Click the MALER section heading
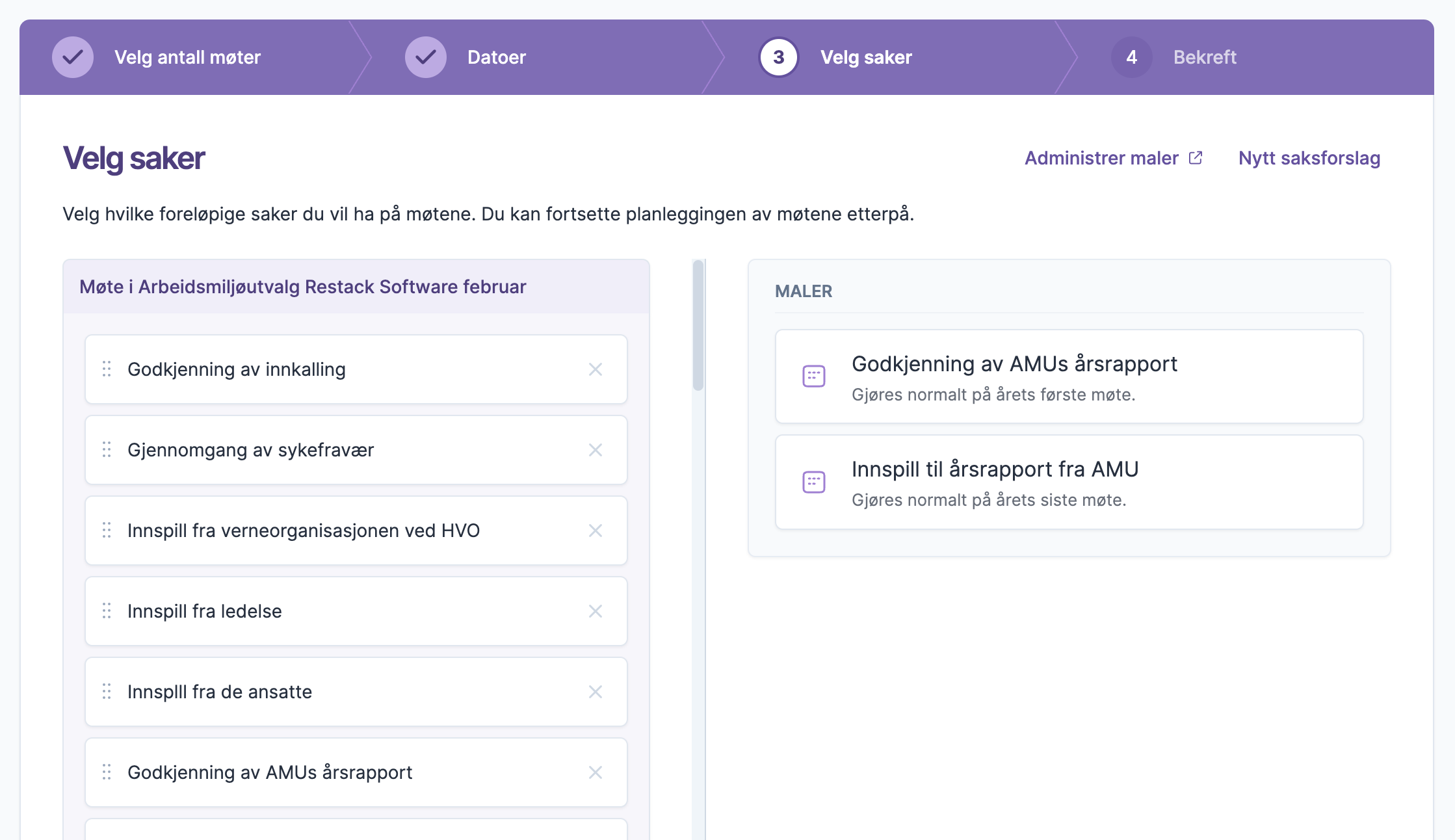 click(x=804, y=291)
